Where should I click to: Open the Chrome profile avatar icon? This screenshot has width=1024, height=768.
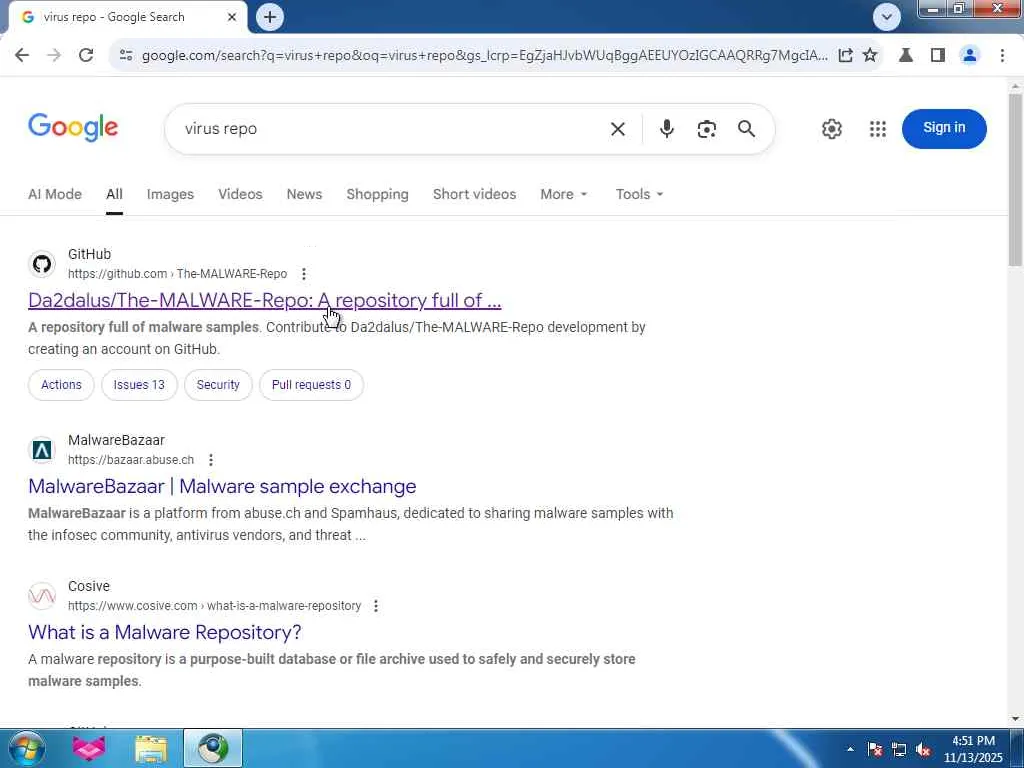pyautogui.click(x=970, y=56)
